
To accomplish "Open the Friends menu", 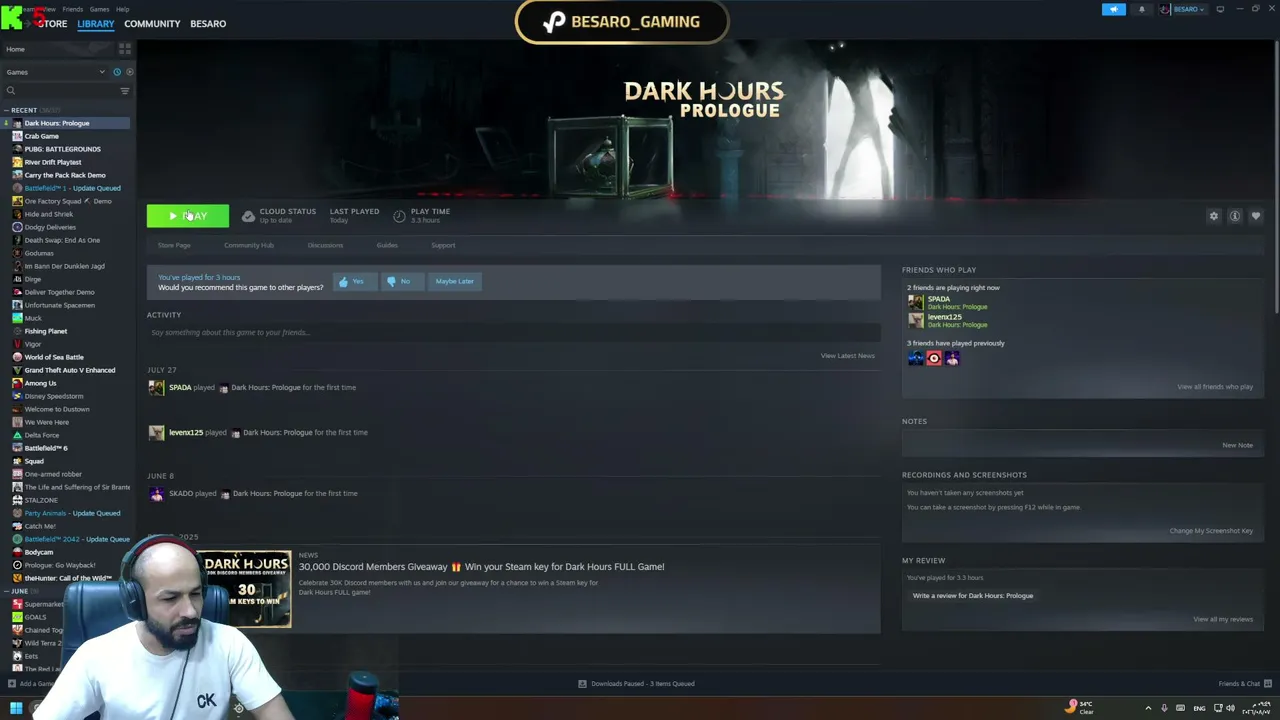I will pyautogui.click(x=72, y=9).
